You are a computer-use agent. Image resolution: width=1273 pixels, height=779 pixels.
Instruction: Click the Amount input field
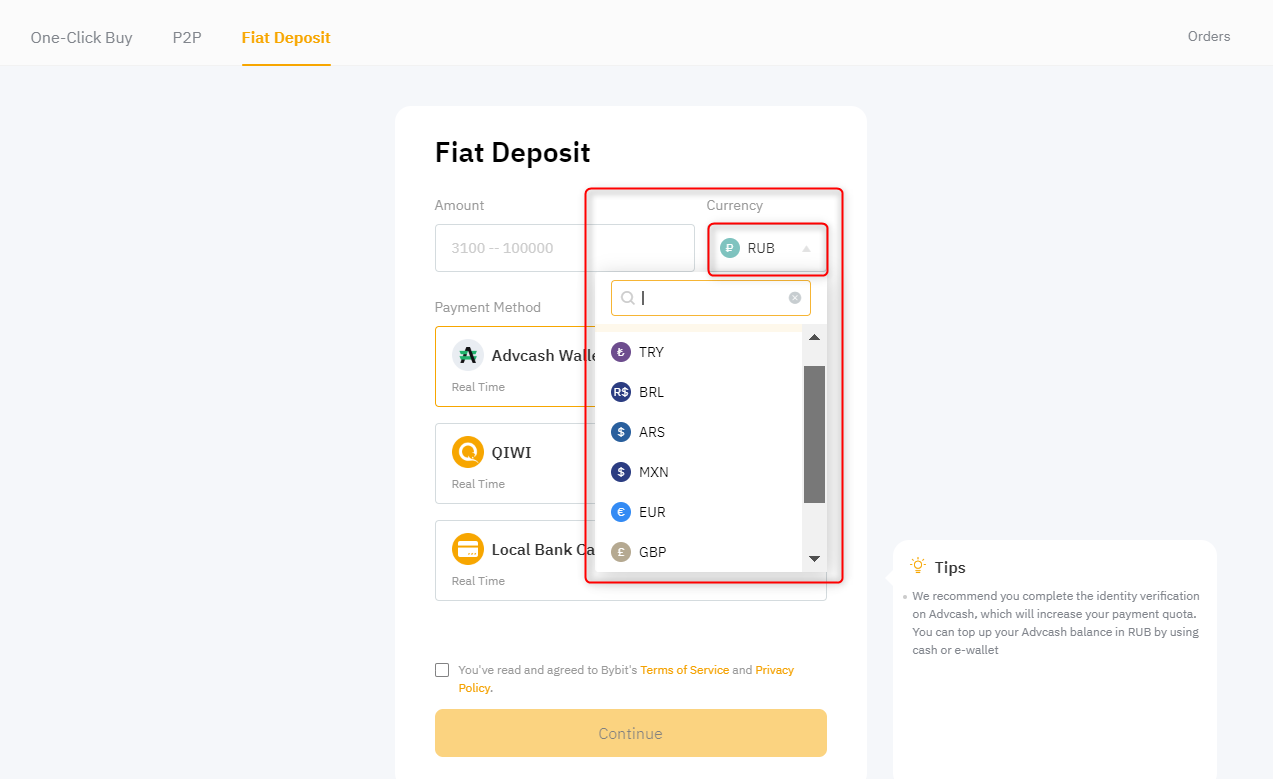click(564, 248)
